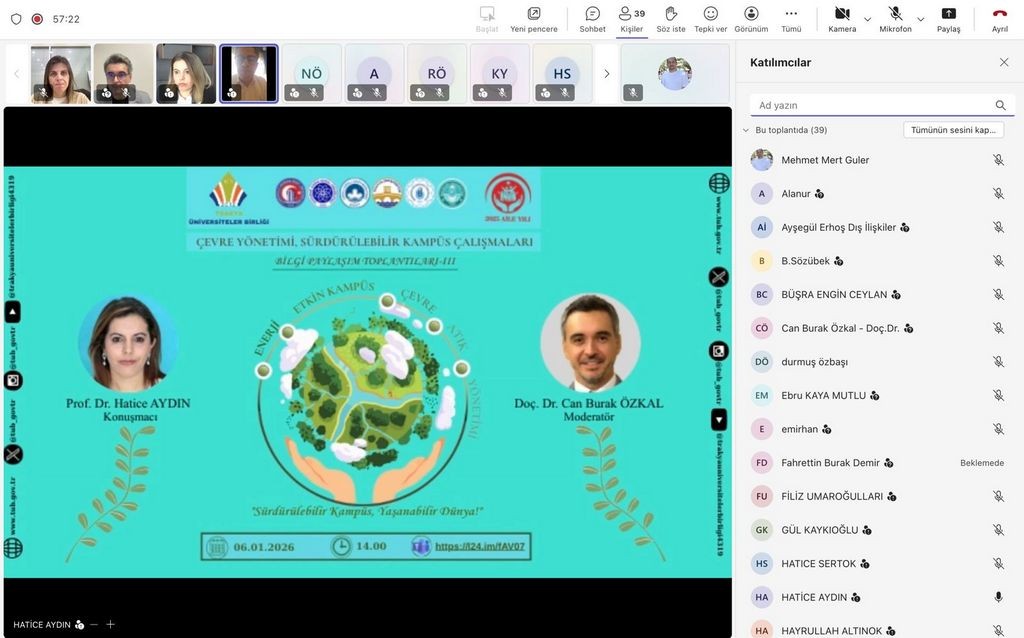This screenshot has height=638, width=1024.
Task: Click the Paylaş share screen icon
Action: (x=948, y=14)
